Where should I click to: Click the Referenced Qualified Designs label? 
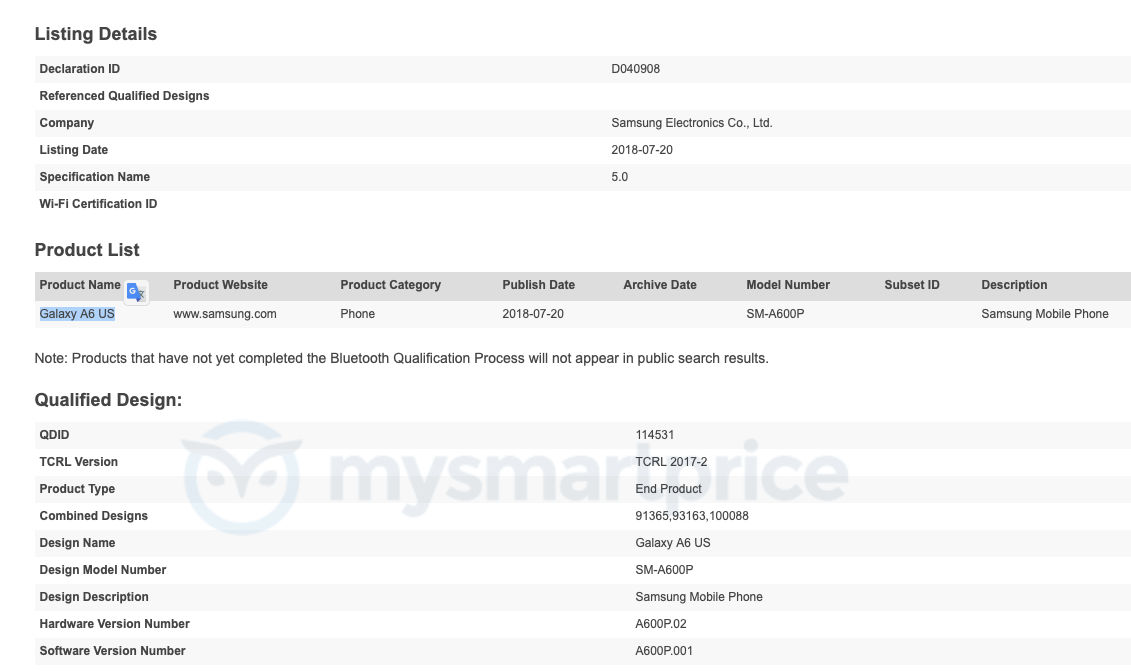pyautogui.click(x=124, y=96)
